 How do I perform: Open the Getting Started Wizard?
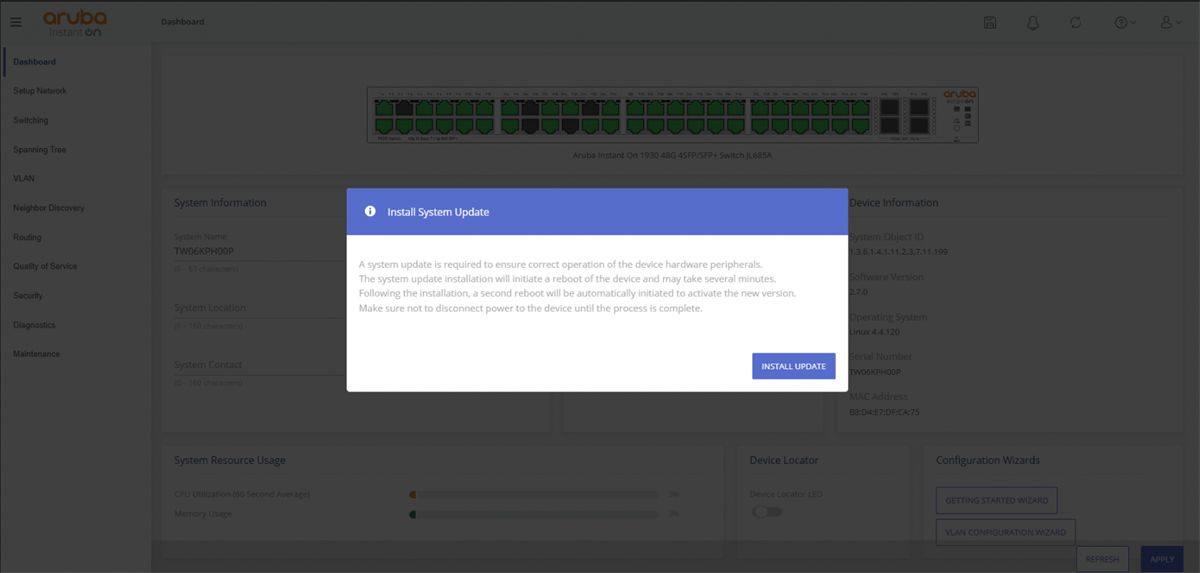coord(996,500)
